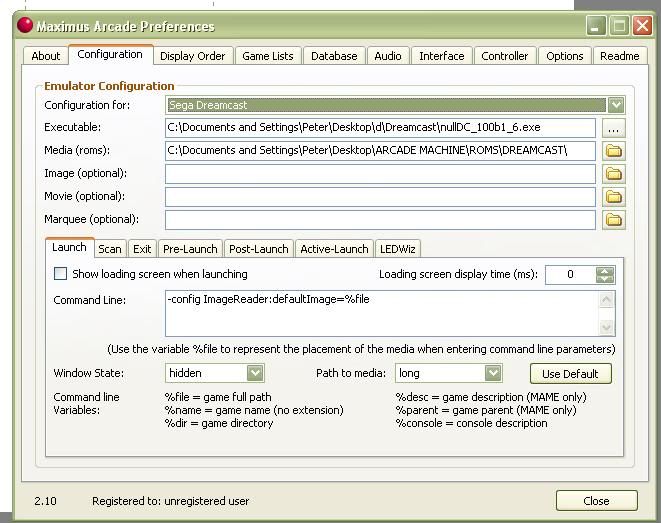The height and width of the screenshot is (523, 661).
Task: Click in the Movie (optional) field
Action: point(380,196)
